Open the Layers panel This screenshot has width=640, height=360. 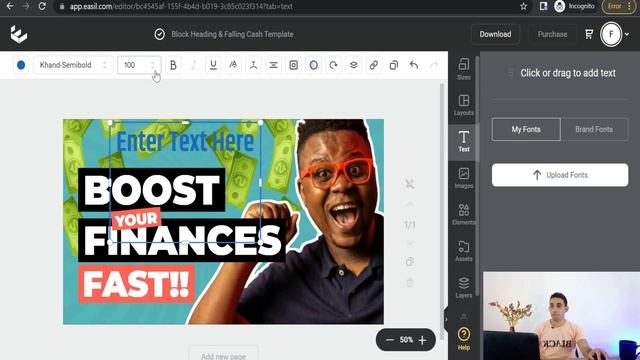464,287
